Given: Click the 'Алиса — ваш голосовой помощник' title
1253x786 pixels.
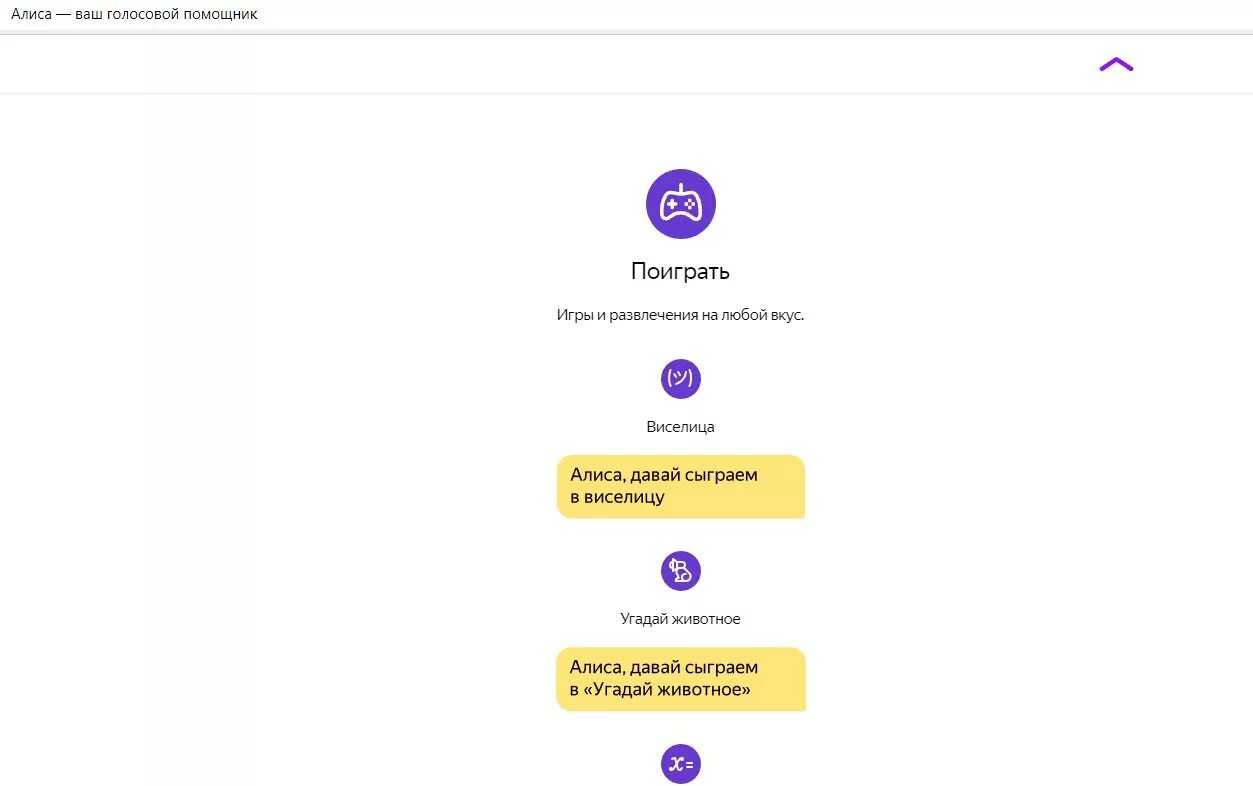Looking at the screenshot, I should 134,15.
